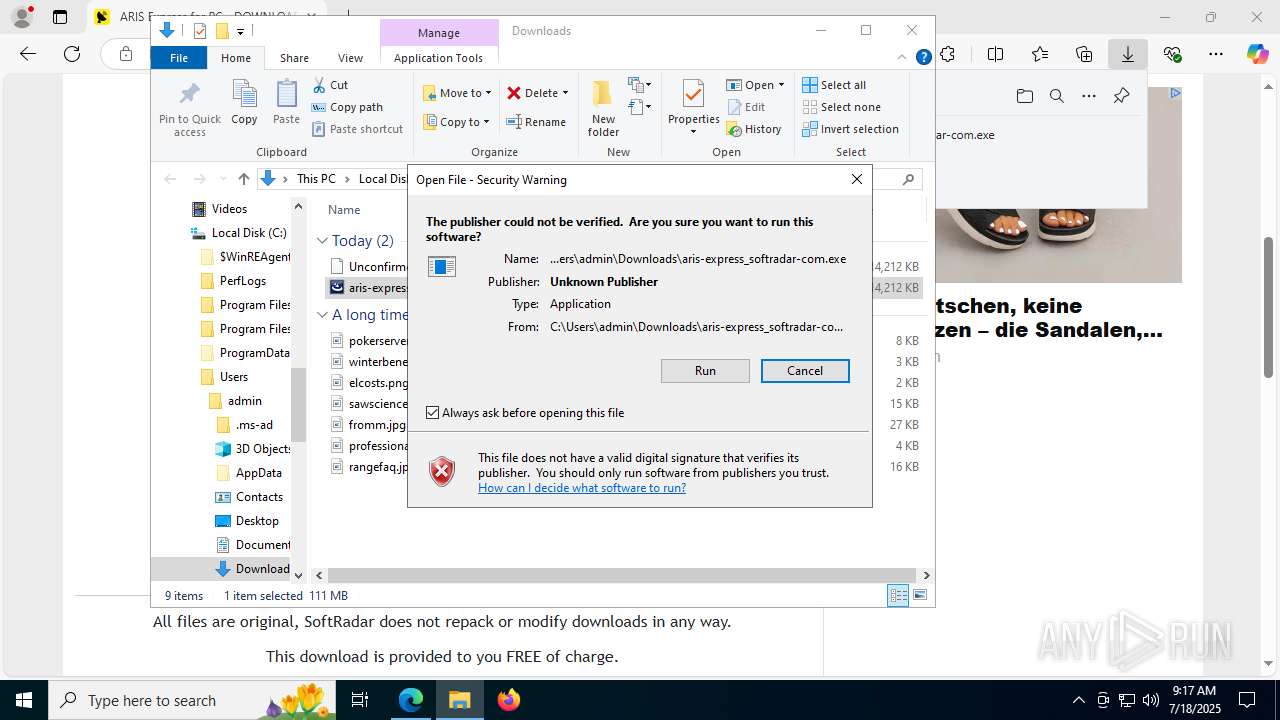This screenshot has width=1280, height=720.
Task: Collapse the A long time ago group
Action: (x=322, y=314)
